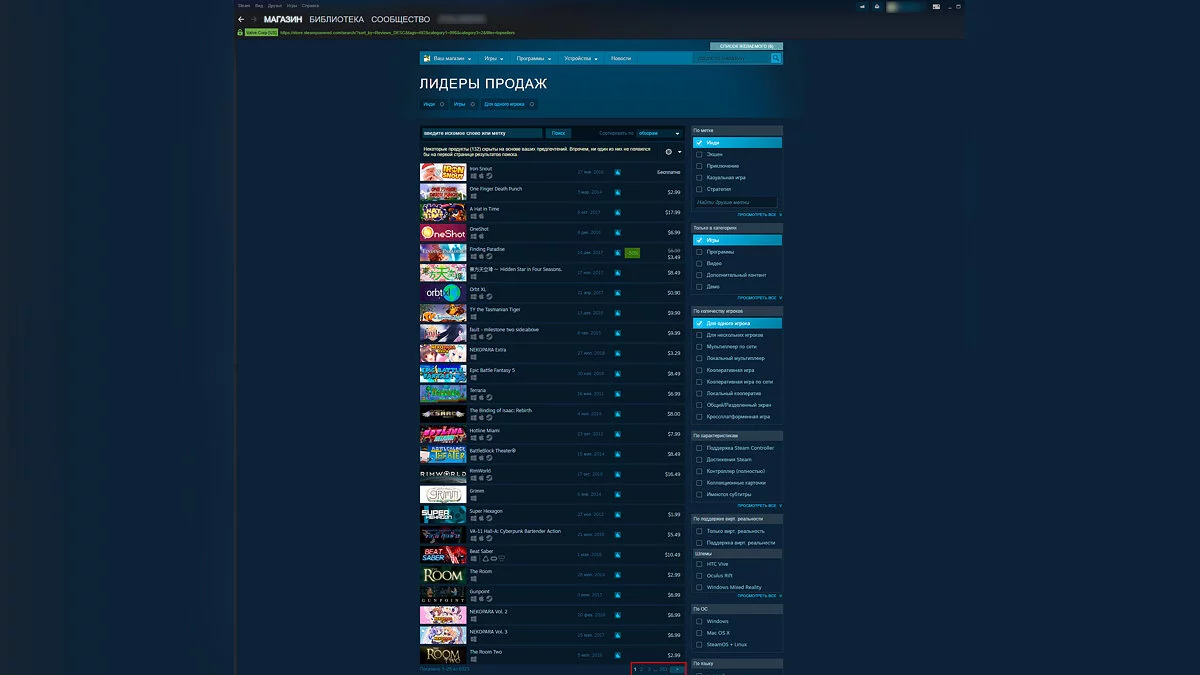
Task: Tick the HTC Vive headset checkbox
Action: pyautogui.click(x=699, y=564)
